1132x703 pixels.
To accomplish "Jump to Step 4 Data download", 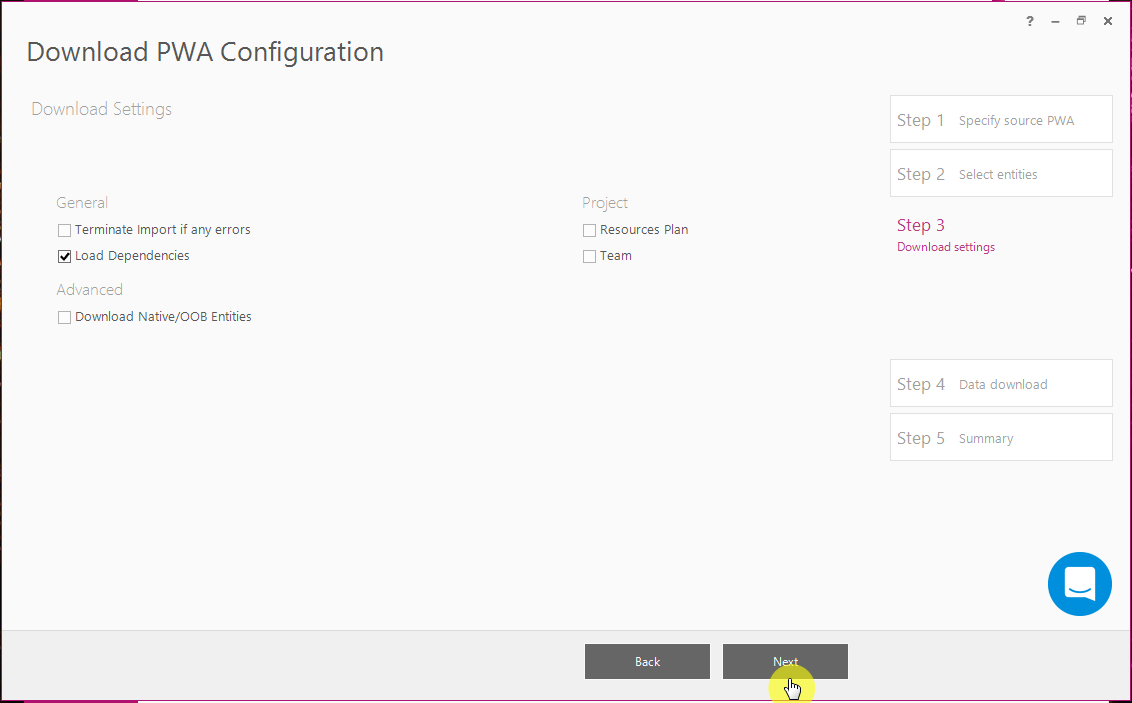I will pyautogui.click(x=1001, y=383).
